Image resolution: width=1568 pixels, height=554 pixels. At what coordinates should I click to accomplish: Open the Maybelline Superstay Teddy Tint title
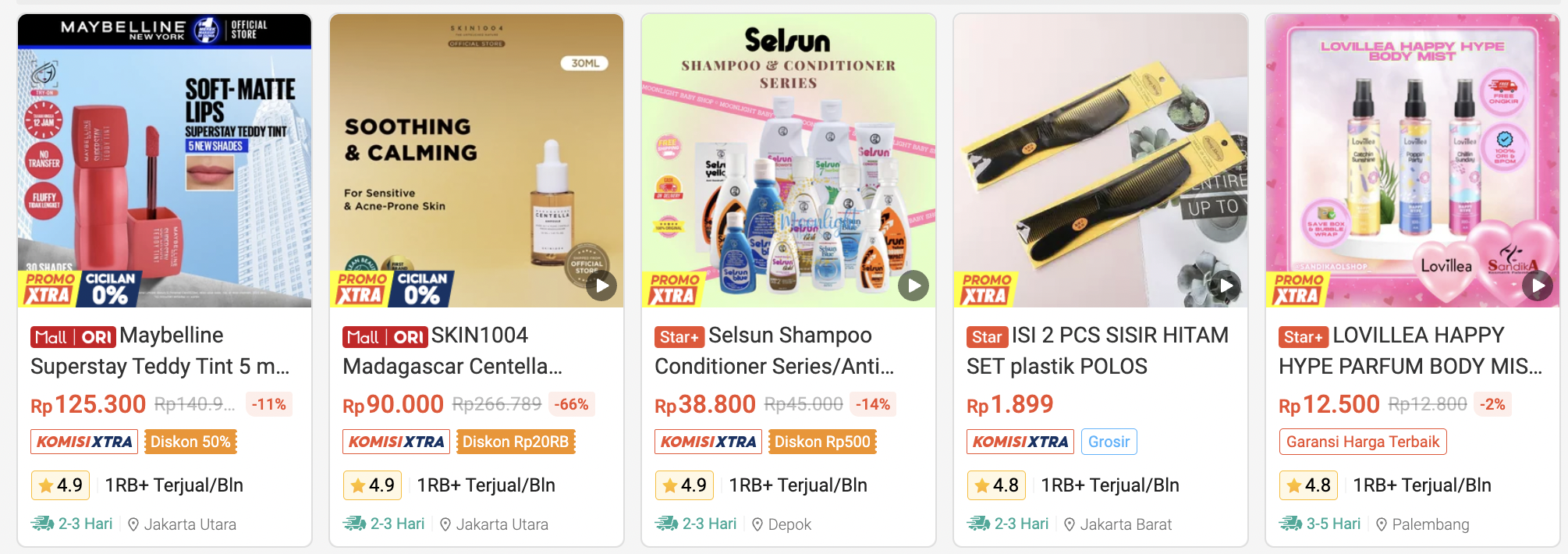click(160, 351)
